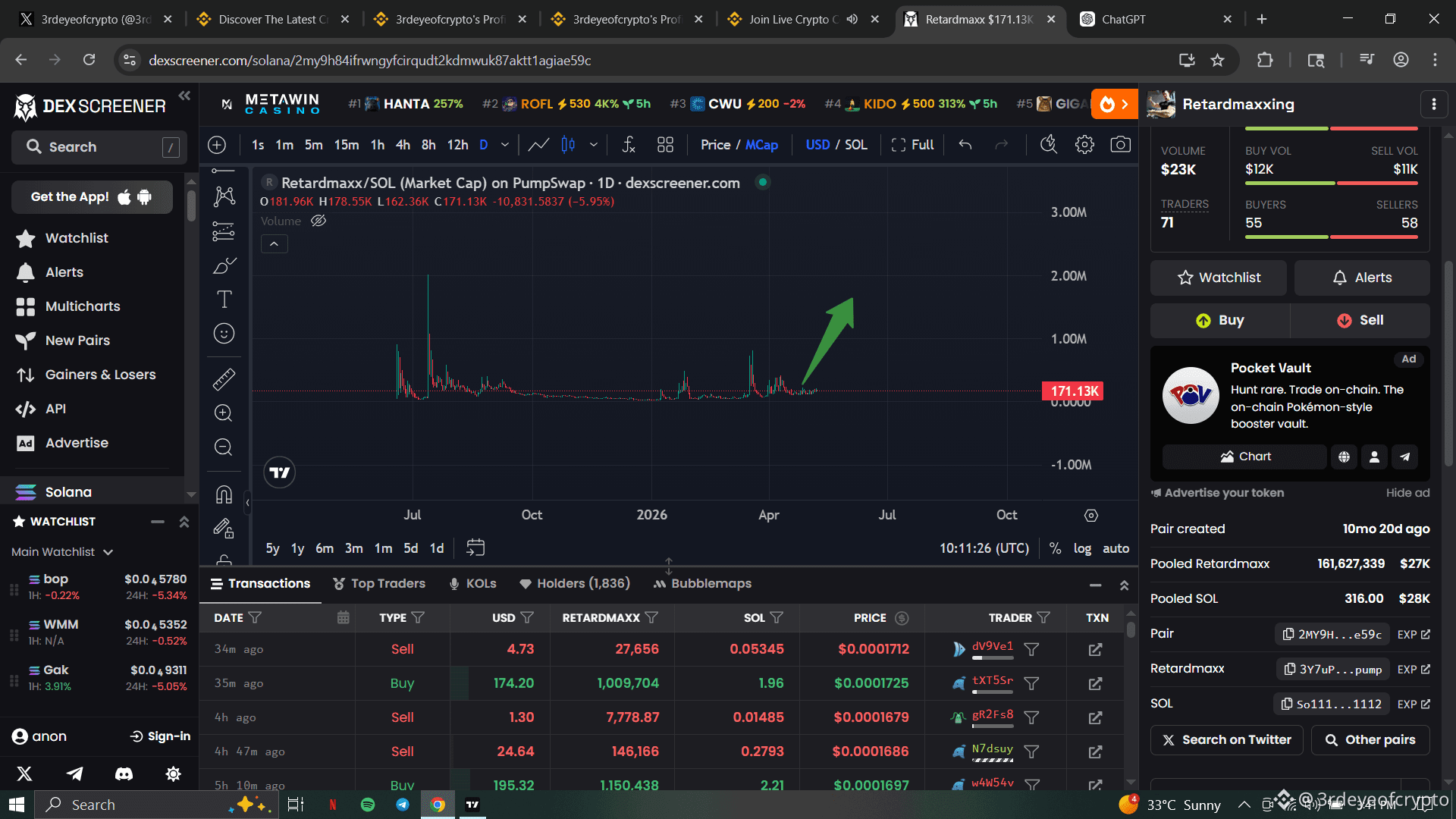Open Discord link in sidebar footer
This screenshot has height=819, width=1456.
124,773
